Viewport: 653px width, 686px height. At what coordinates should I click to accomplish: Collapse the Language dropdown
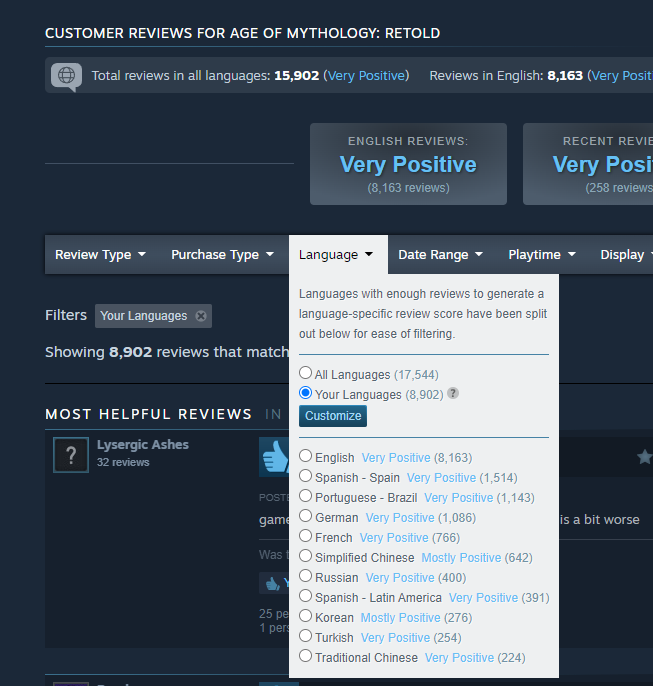click(x=338, y=255)
